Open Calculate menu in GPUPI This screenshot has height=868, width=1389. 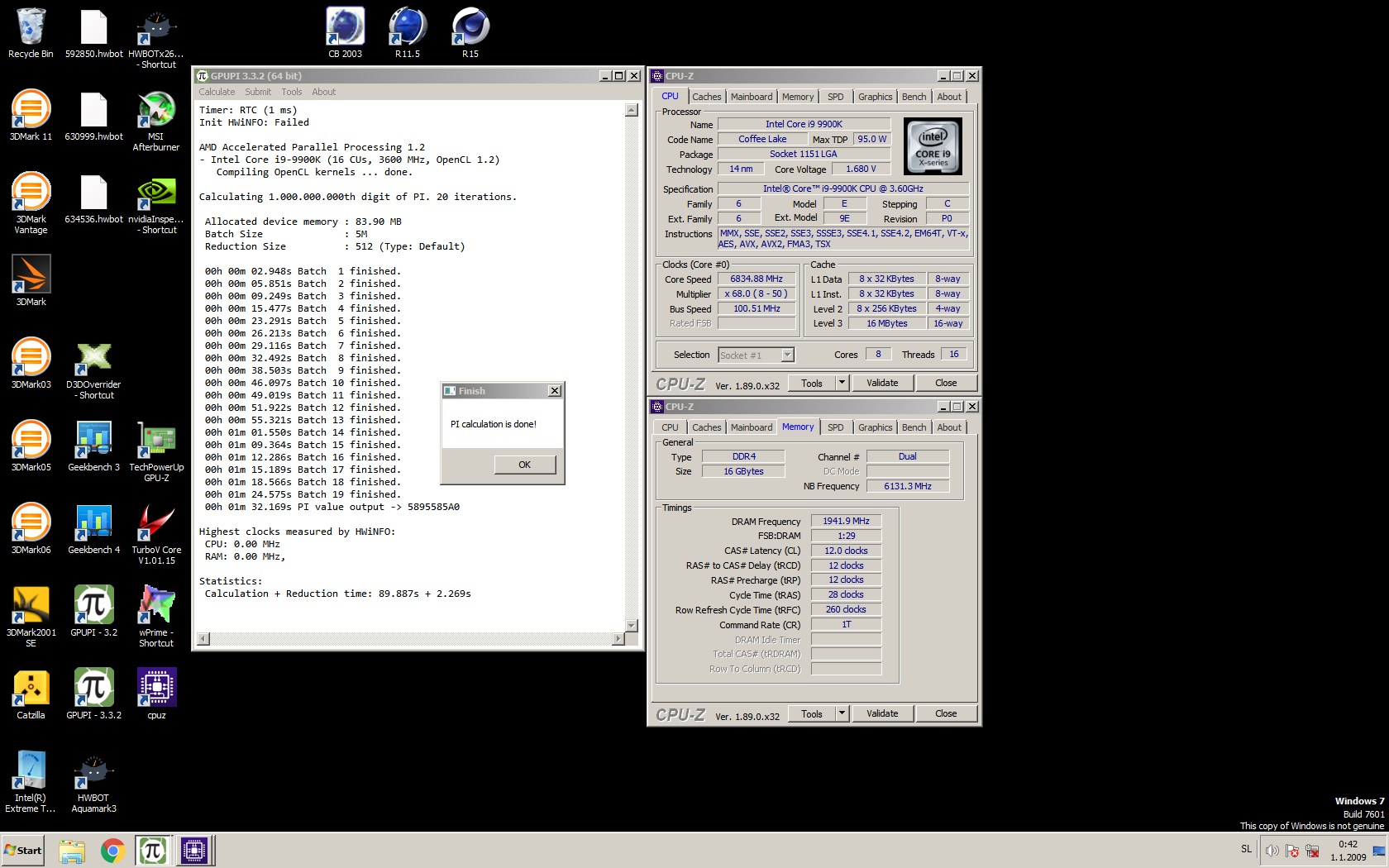click(x=217, y=92)
